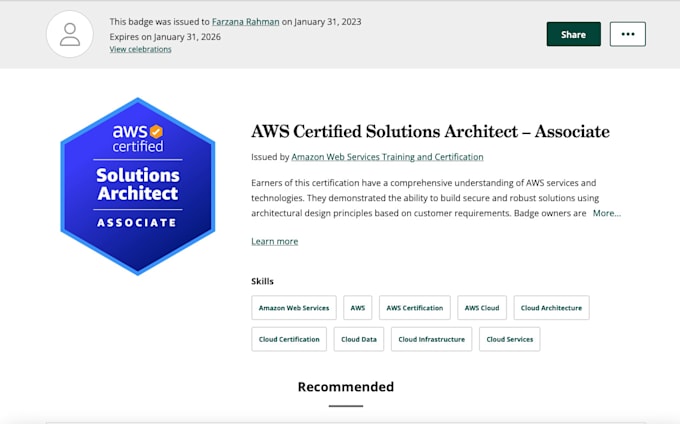Expand description with the More… link
This screenshot has width=680, height=424.
coord(606,213)
